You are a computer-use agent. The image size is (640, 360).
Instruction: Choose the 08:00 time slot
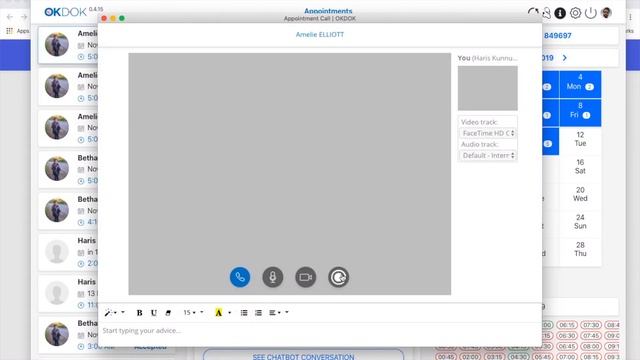[x=591, y=346]
